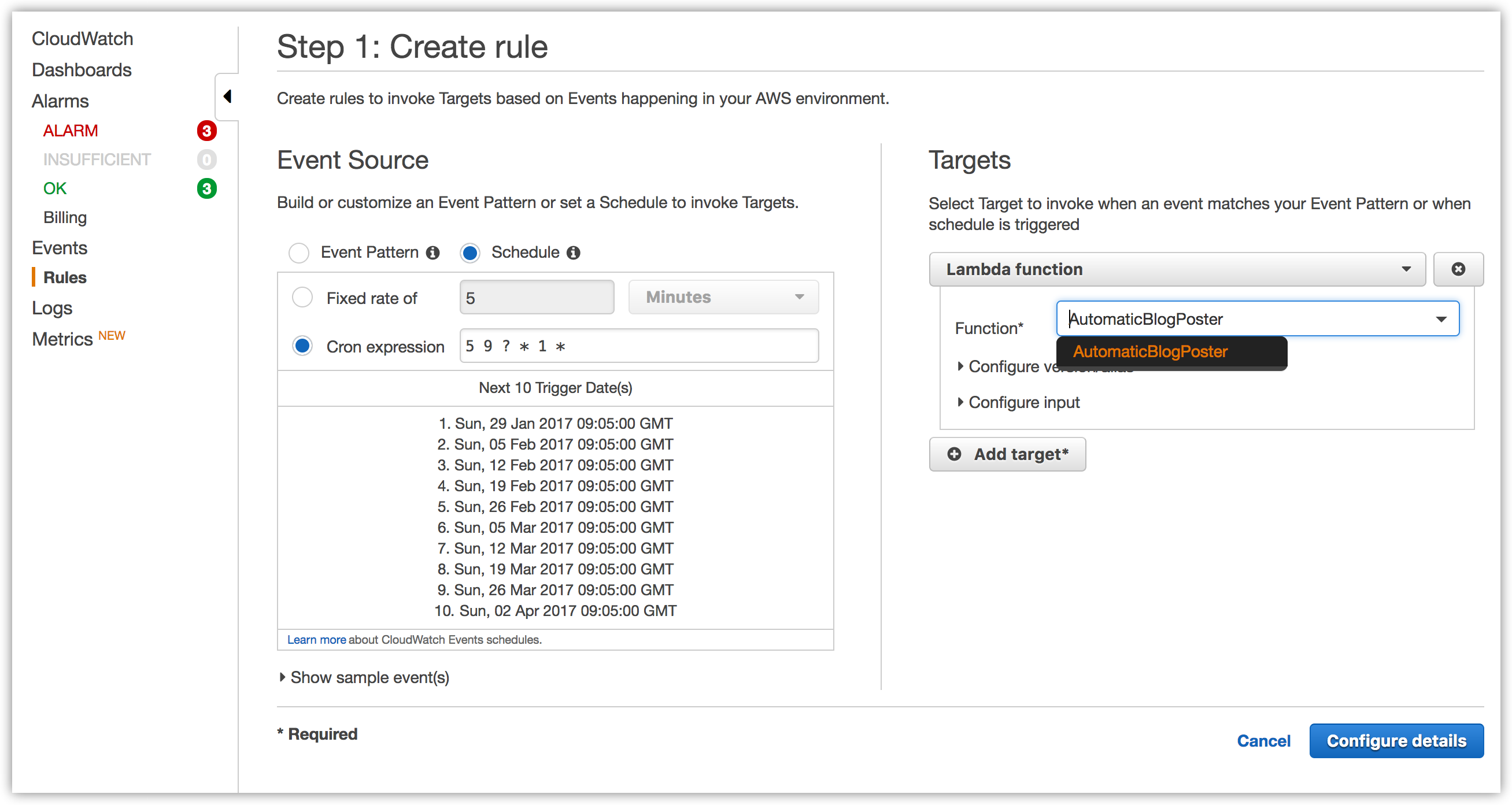Open Logs in the sidebar
The image size is (1512, 805).
(51, 308)
